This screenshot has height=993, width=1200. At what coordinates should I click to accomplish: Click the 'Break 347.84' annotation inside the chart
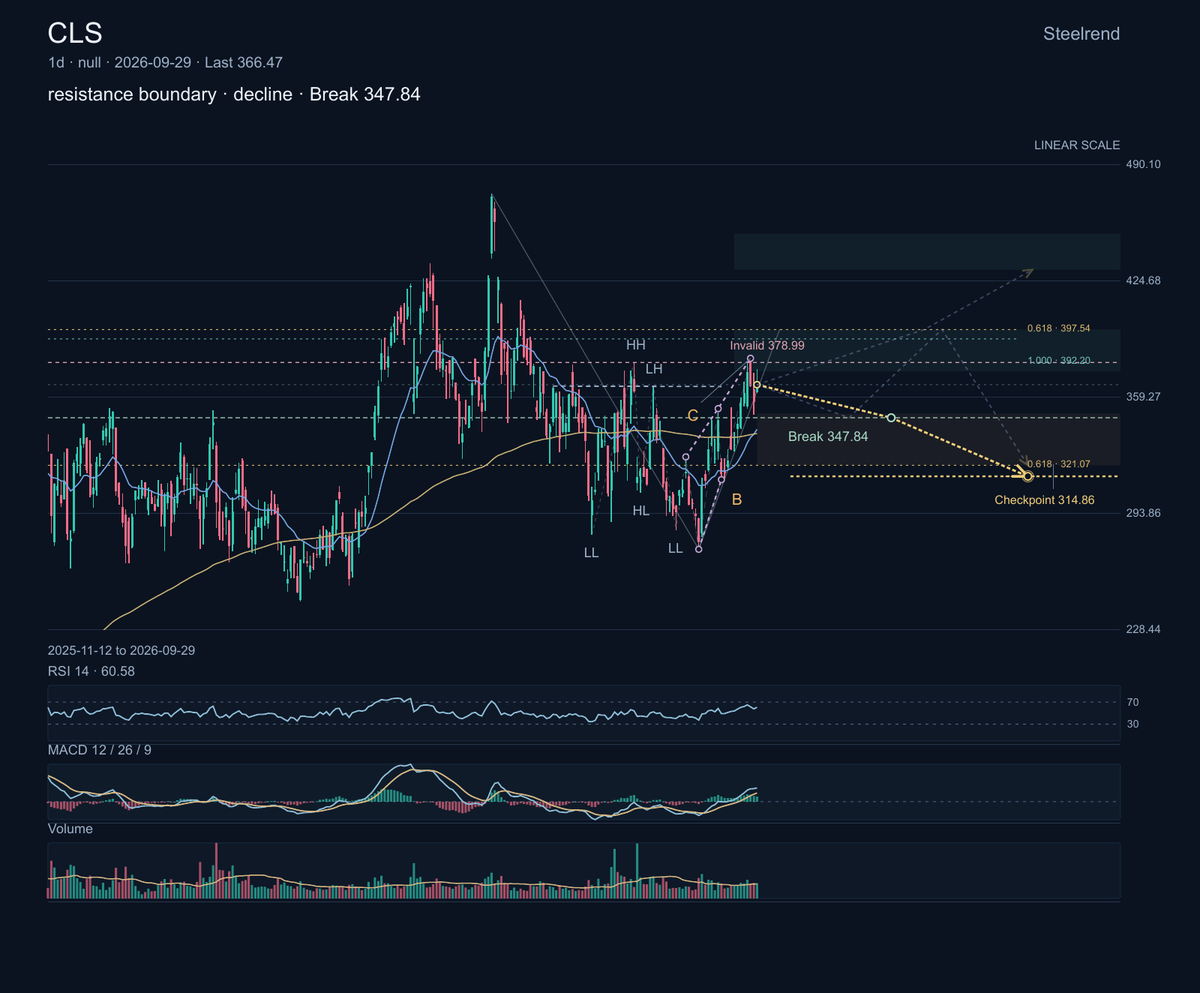click(x=828, y=437)
